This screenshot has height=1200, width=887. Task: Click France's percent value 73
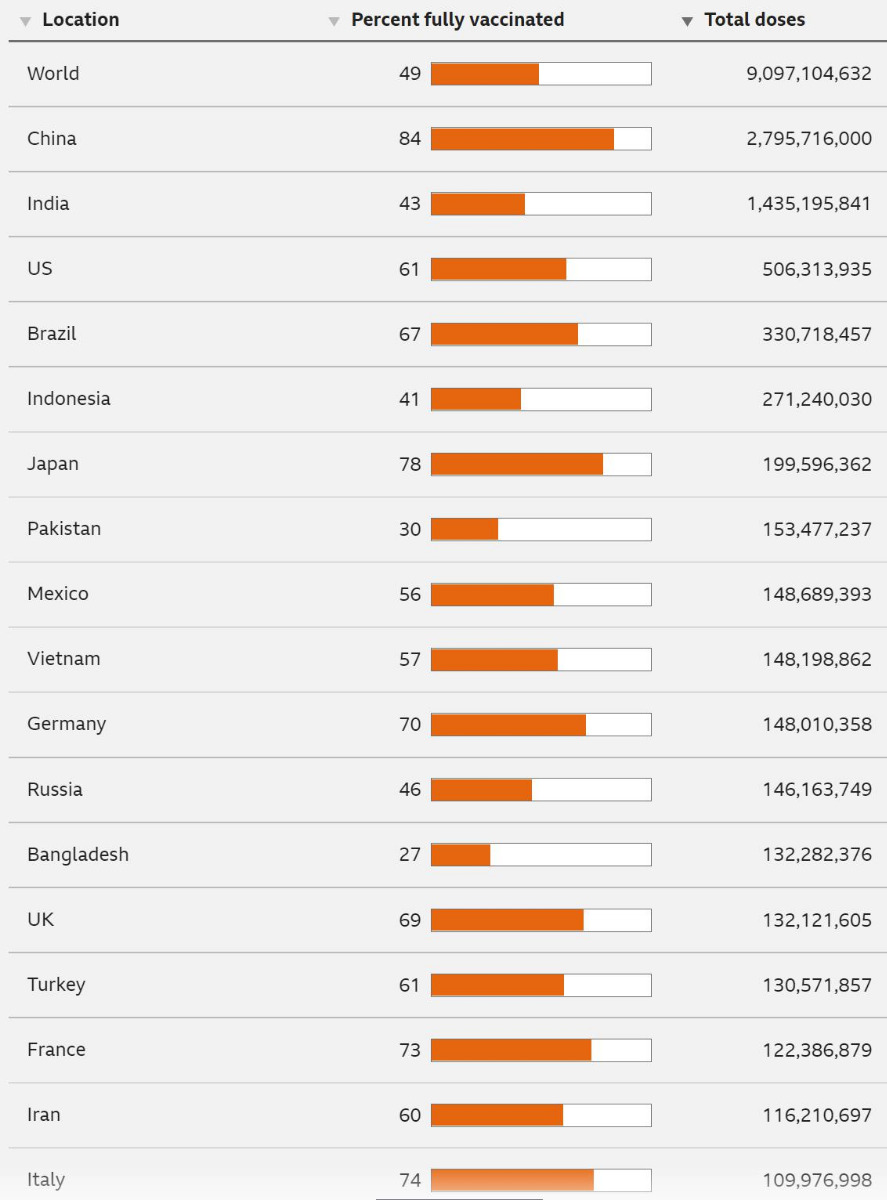pos(410,1050)
